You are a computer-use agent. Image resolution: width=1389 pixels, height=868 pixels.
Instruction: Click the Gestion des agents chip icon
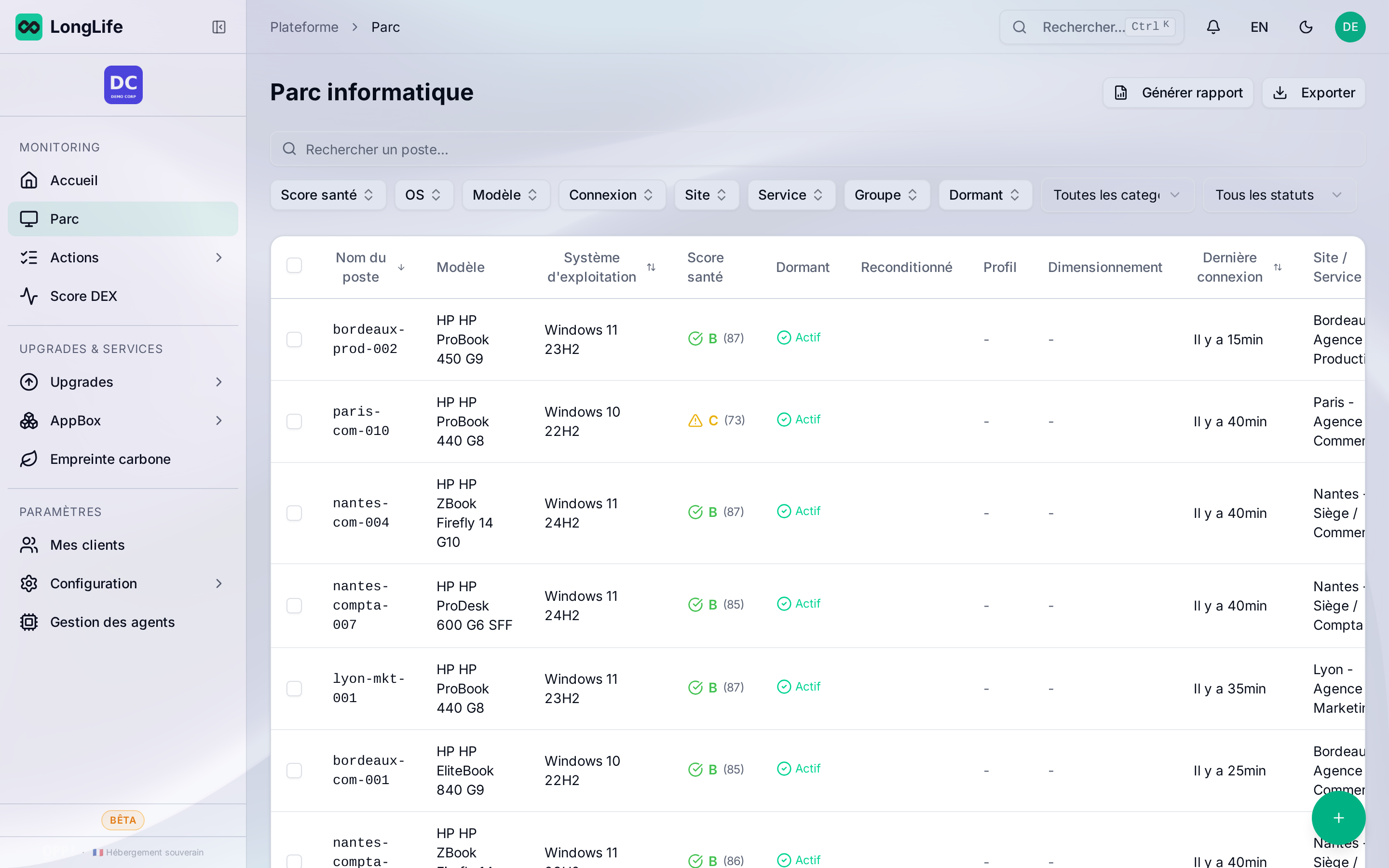coord(29,622)
